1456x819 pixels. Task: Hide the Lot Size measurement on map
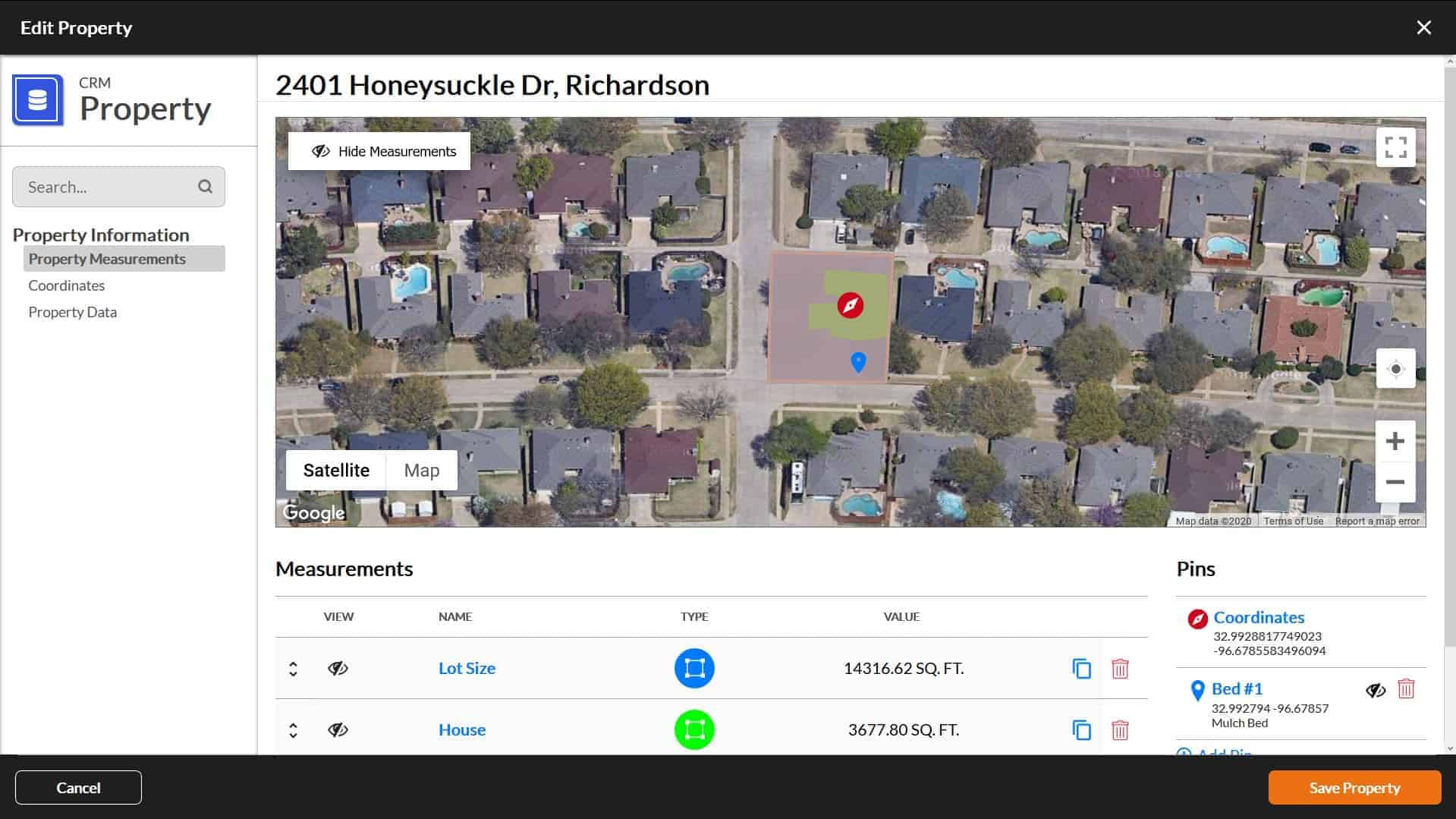(338, 668)
